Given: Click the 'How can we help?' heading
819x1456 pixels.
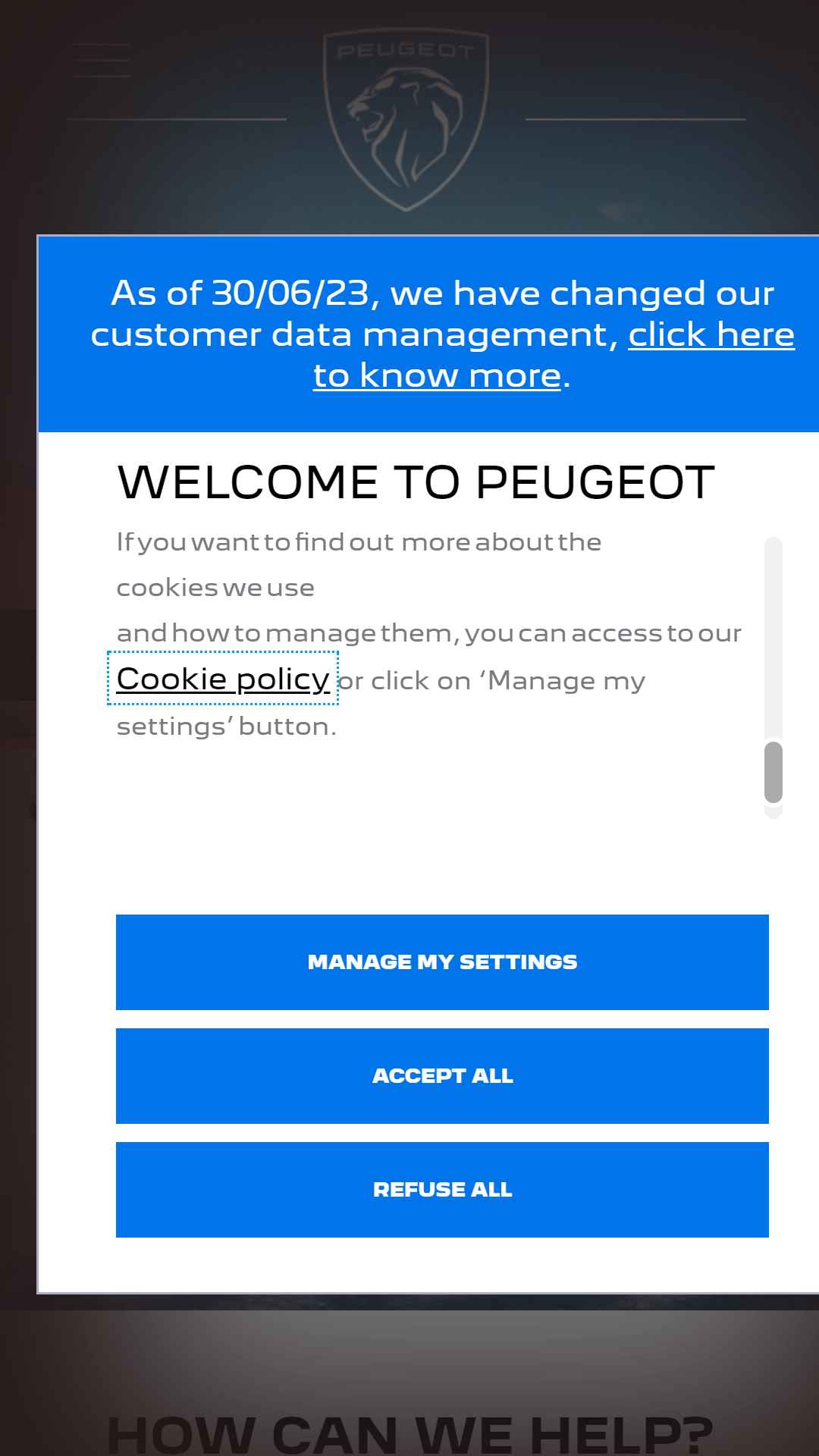Looking at the screenshot, I should click(409, 1433).
